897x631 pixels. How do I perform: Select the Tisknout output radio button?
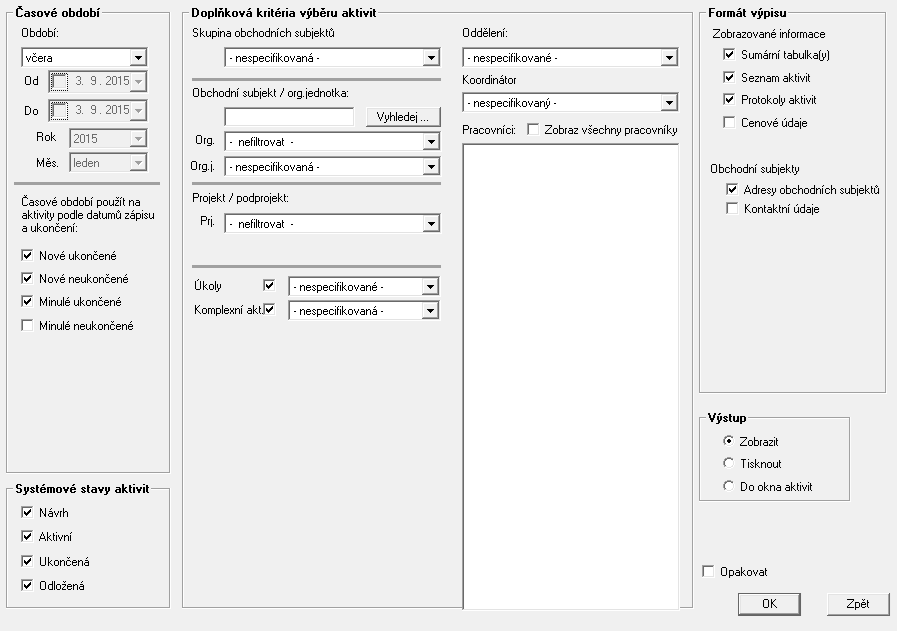pos(728,463)
